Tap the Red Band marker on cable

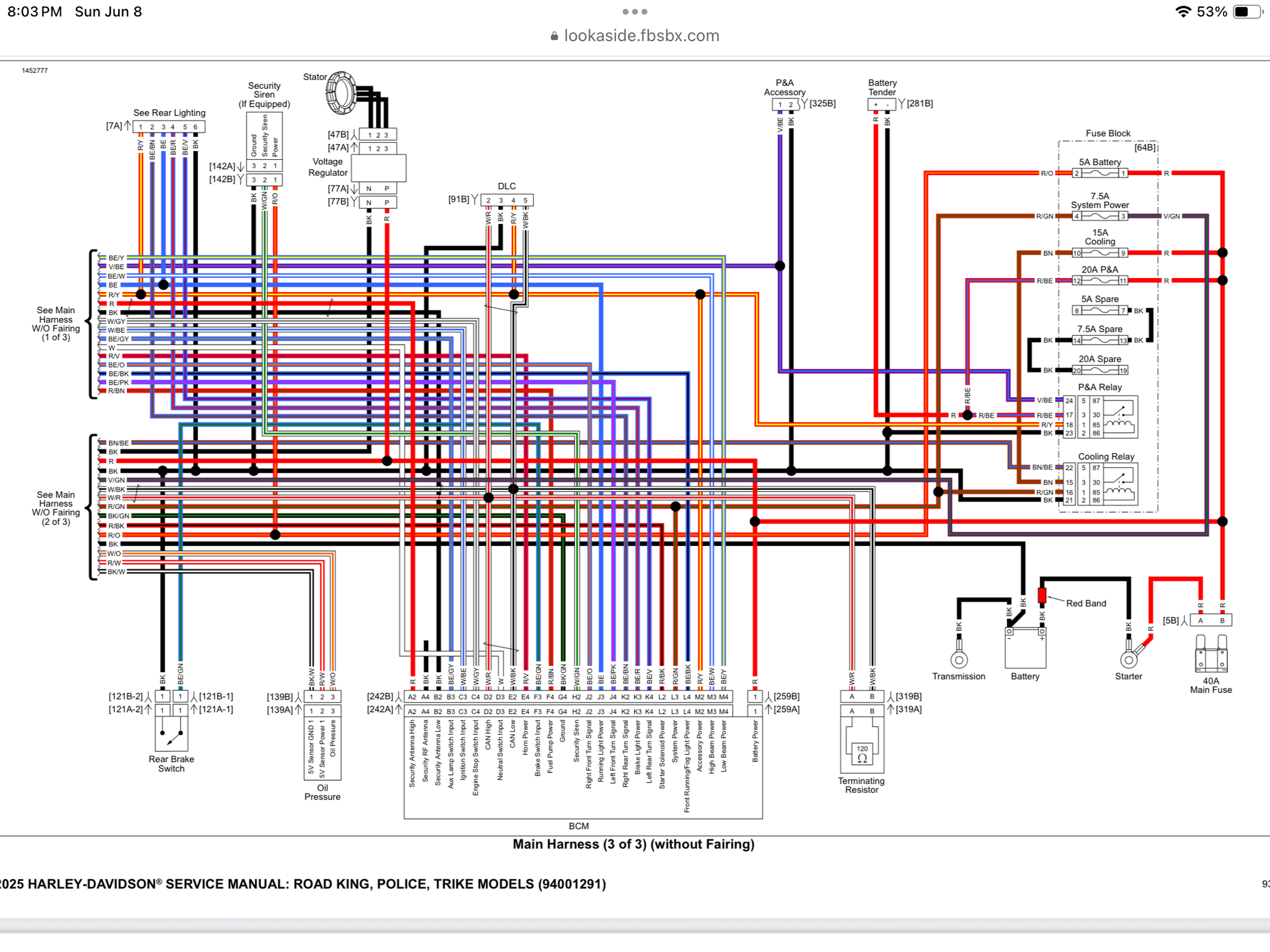tap(1042, 595)
